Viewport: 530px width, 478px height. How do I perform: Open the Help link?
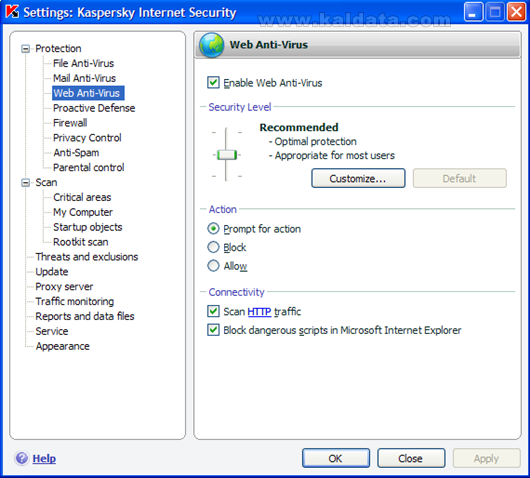[44, 458]
